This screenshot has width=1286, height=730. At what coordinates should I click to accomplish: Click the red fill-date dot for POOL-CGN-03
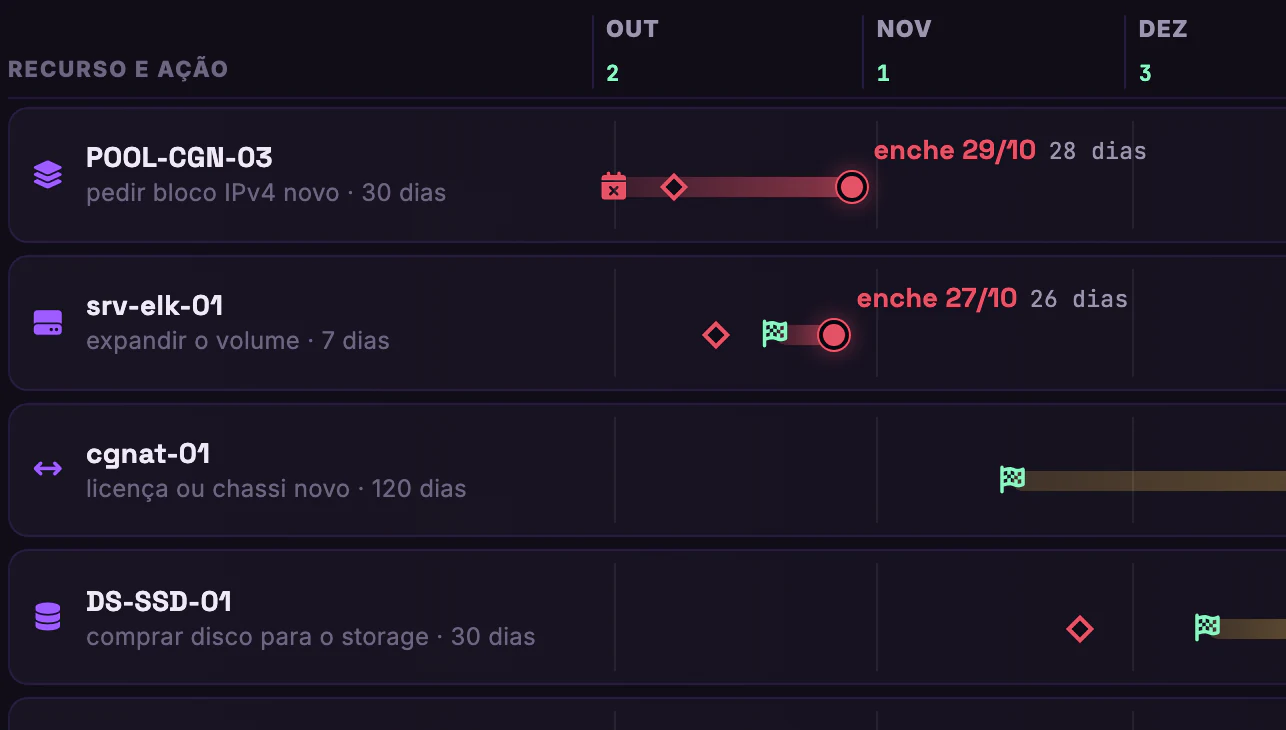pos(851,187)
